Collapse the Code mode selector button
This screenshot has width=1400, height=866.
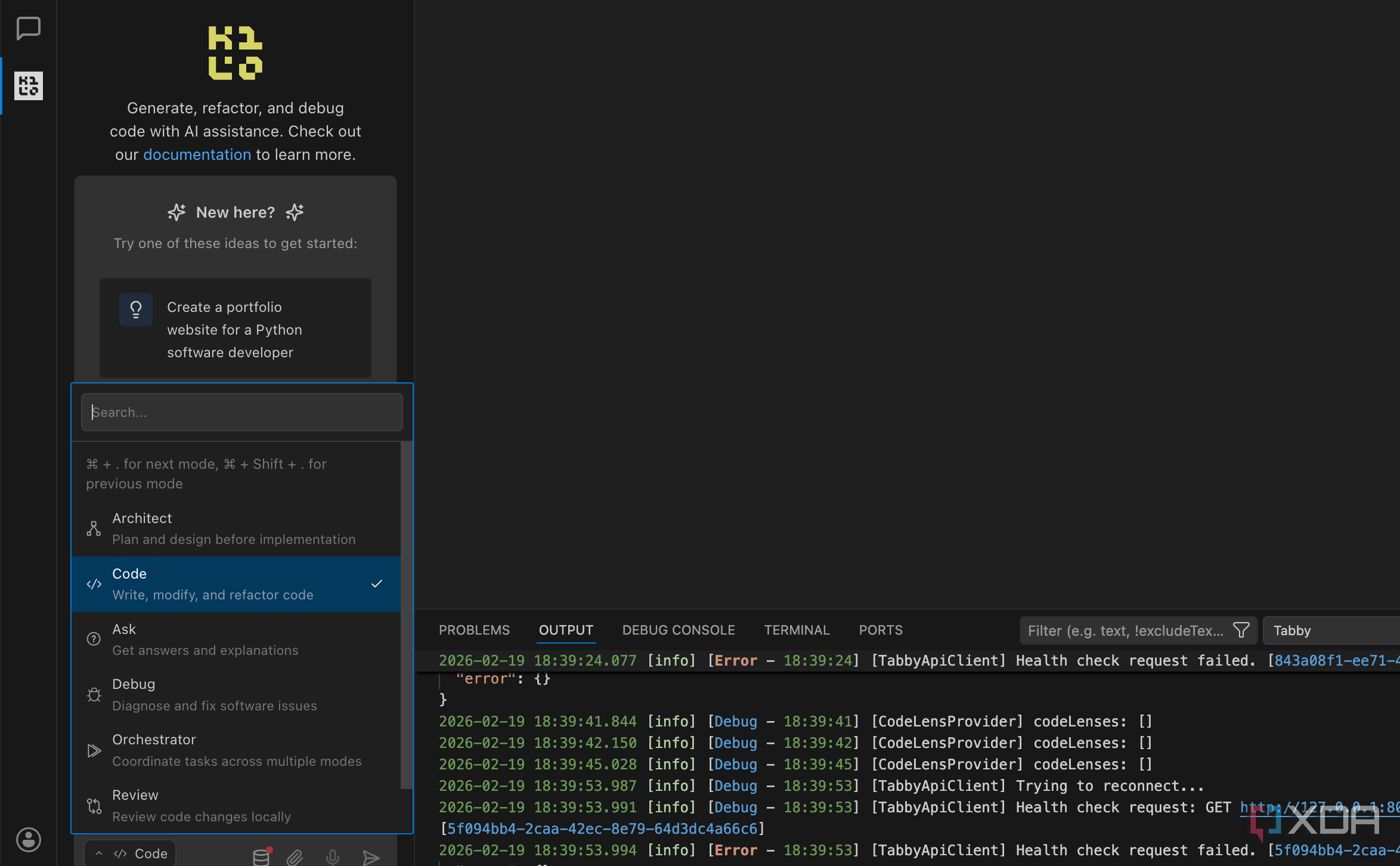pyautogui.click(x=130, y=853)
